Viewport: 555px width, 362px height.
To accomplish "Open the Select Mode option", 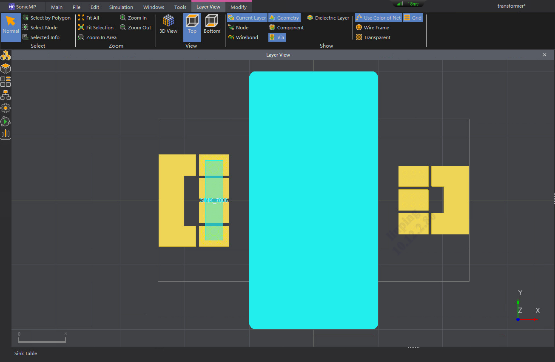I will coord(40,27).
